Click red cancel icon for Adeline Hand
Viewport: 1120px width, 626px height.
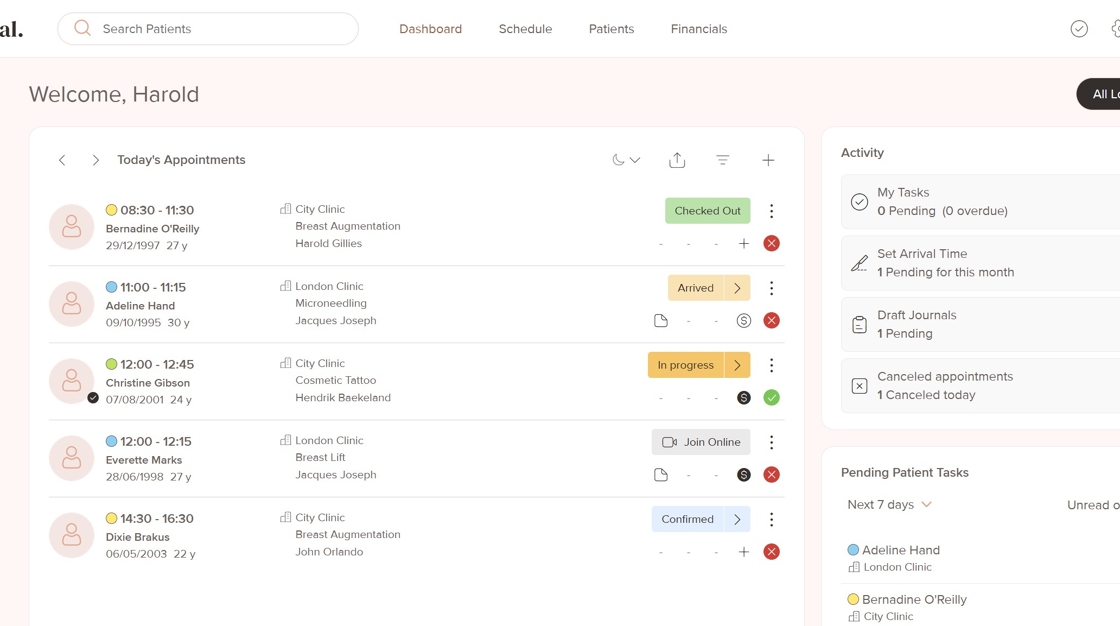(x=771, y=321)
